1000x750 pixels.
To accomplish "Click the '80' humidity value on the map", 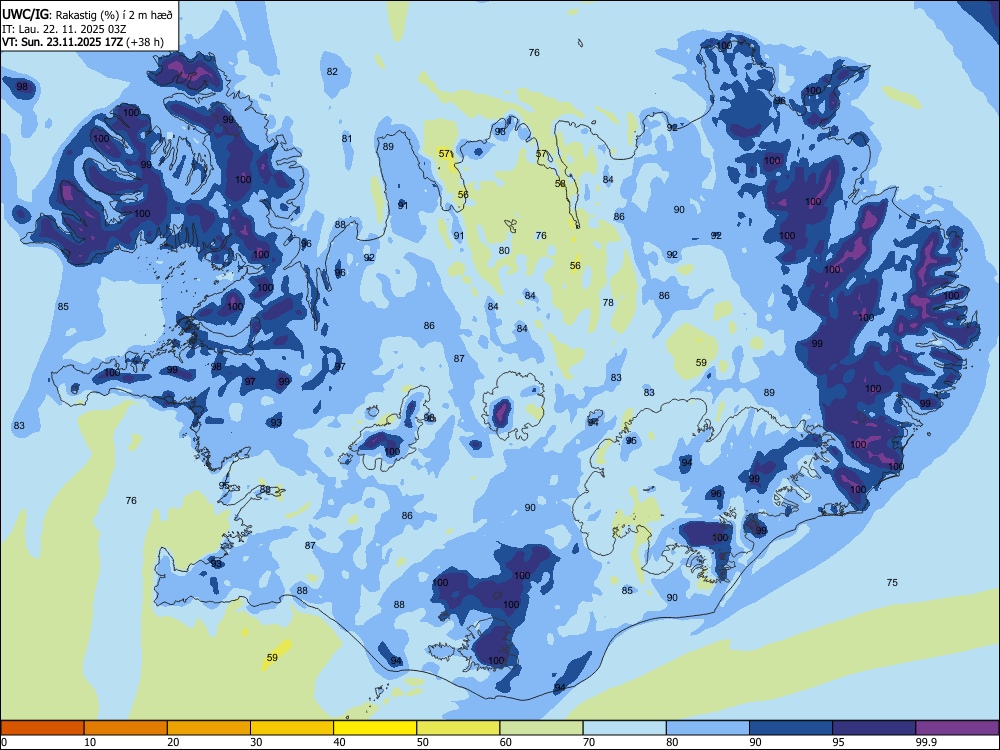I will 504,251.
